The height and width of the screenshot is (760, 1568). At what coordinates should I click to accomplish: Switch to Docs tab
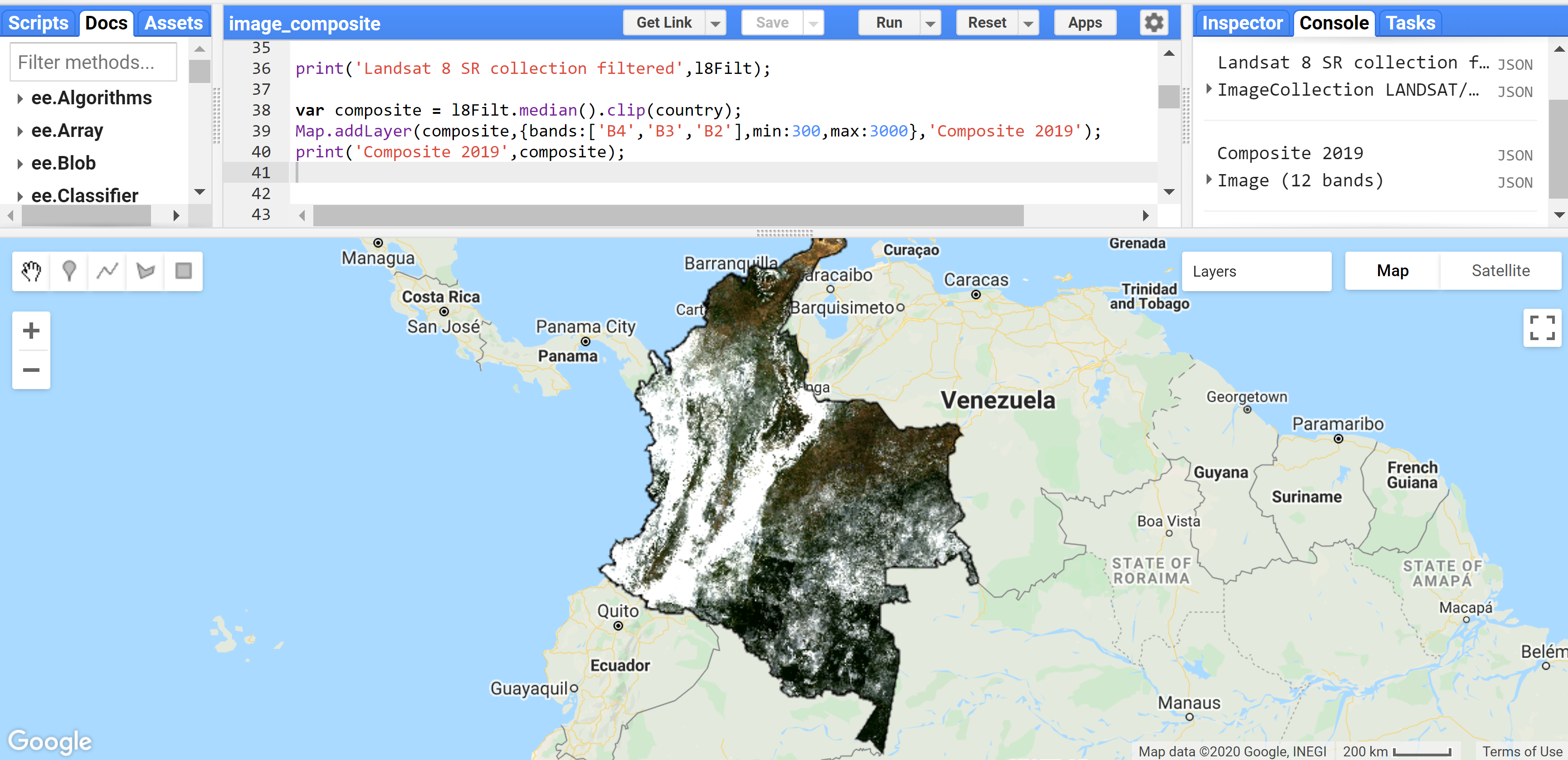pos(106,23)
